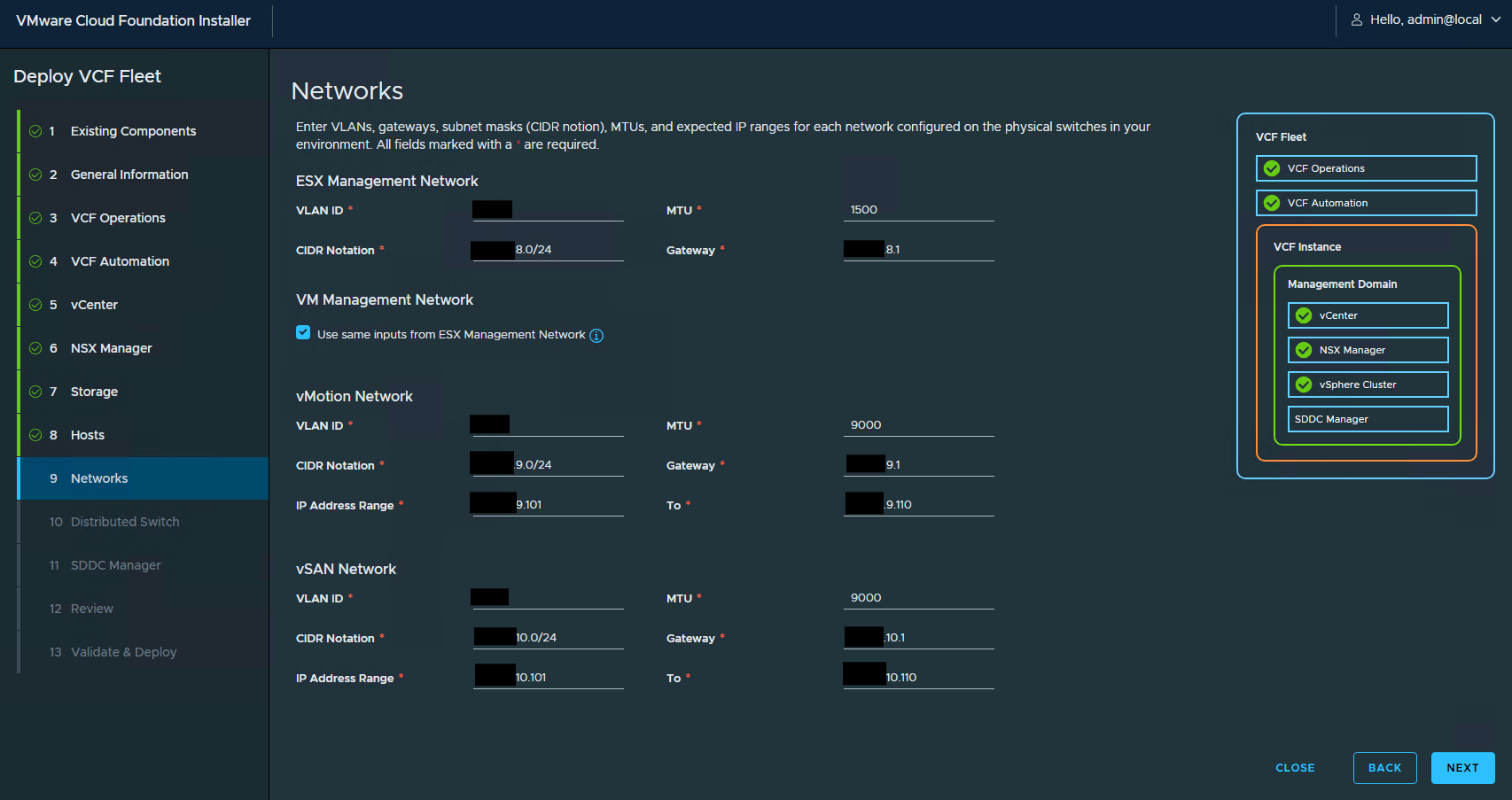Jump to step 6 NSX Manager
The width and height of the screenshot is (1512, 800).
pyautogui.click(x=143, y=348)
